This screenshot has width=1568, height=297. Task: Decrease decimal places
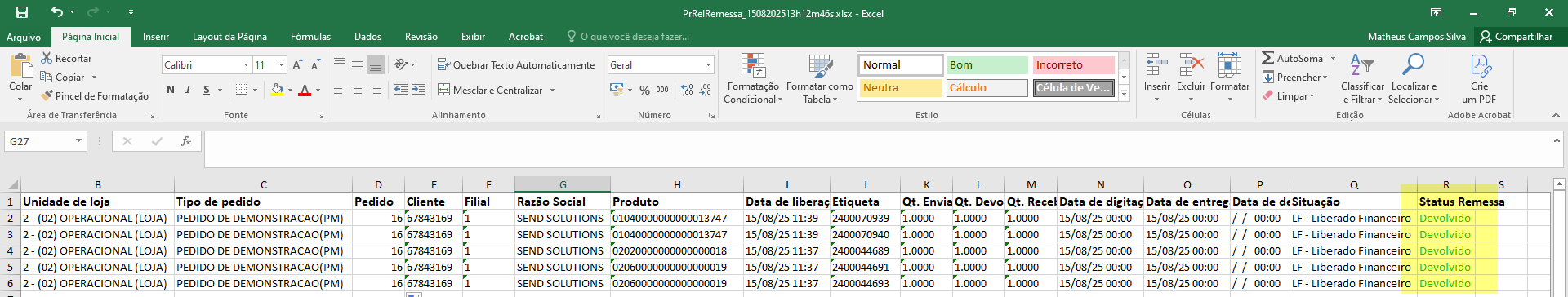[706, 90]
